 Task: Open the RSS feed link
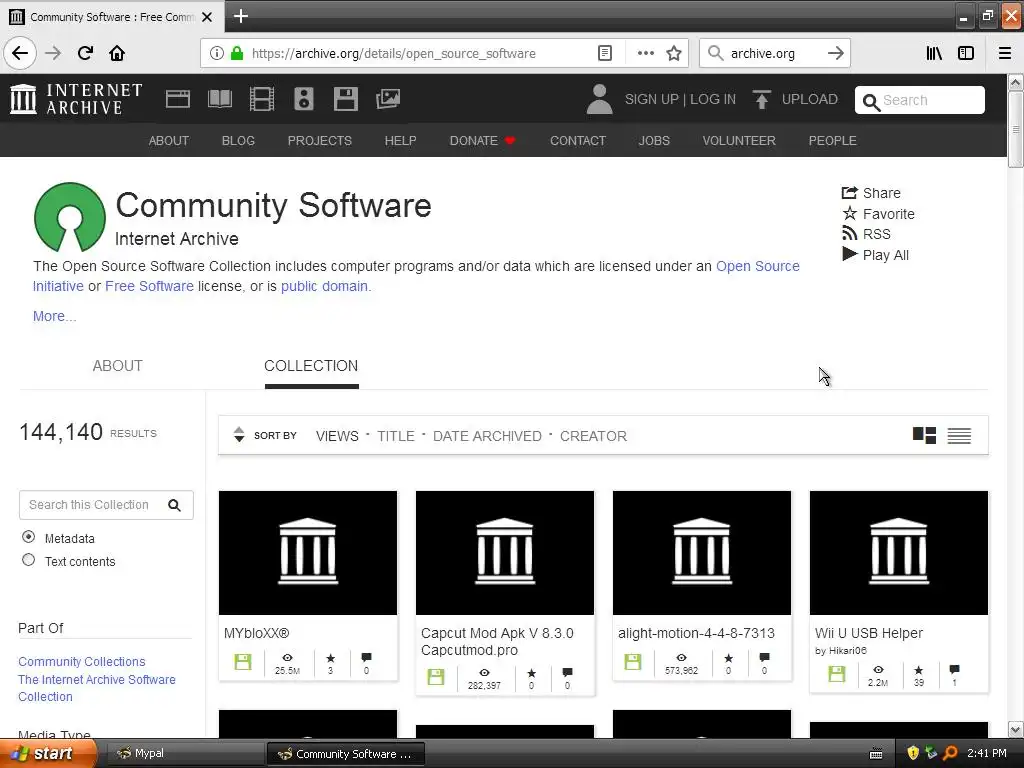pyautogui.click(x=866, y=234)
